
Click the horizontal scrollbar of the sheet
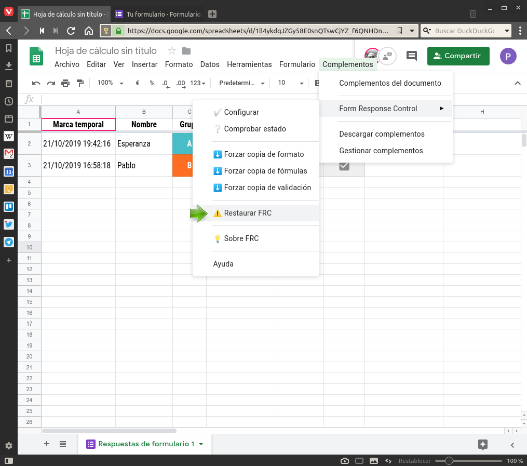[x=109, y=431]
